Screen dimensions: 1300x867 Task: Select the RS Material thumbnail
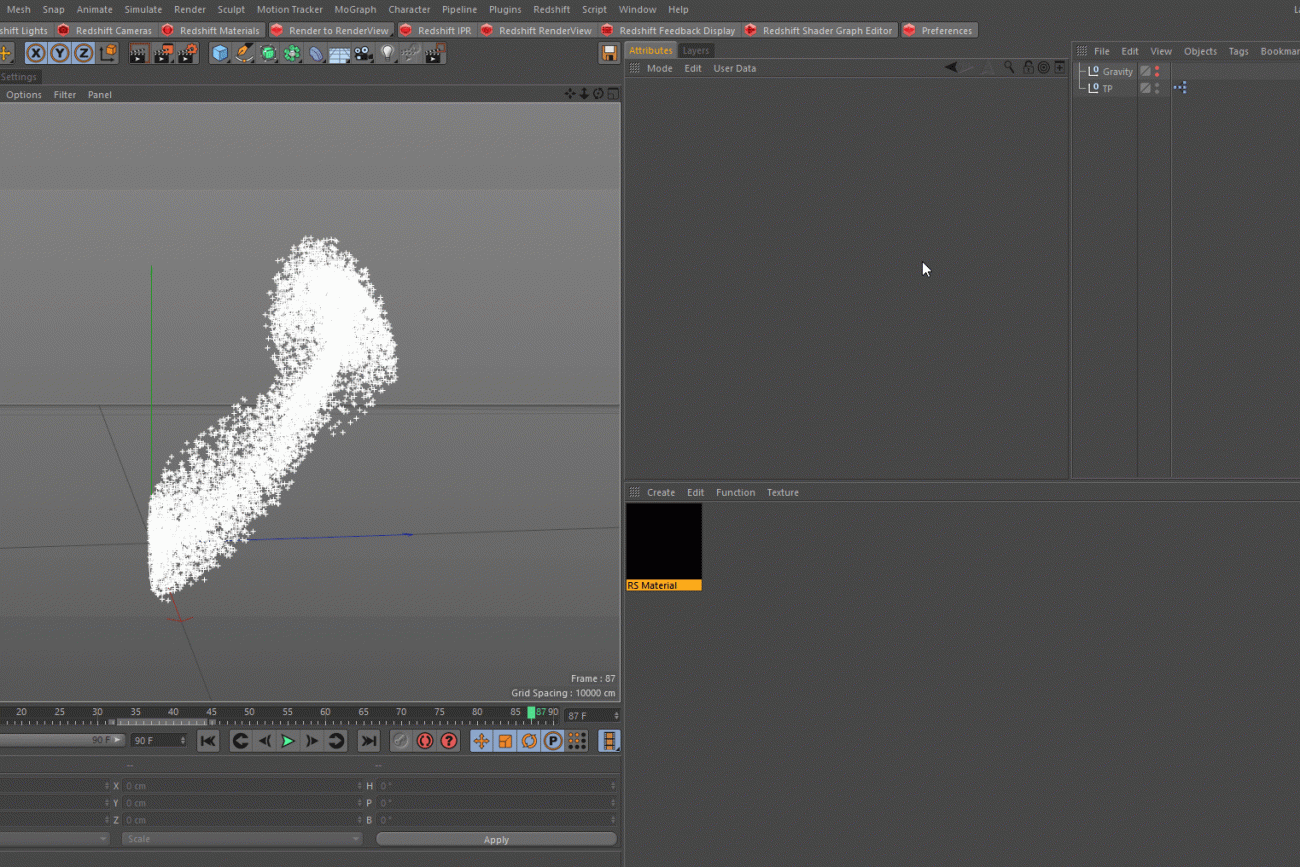pyautogui.click(x=663, y=546)
